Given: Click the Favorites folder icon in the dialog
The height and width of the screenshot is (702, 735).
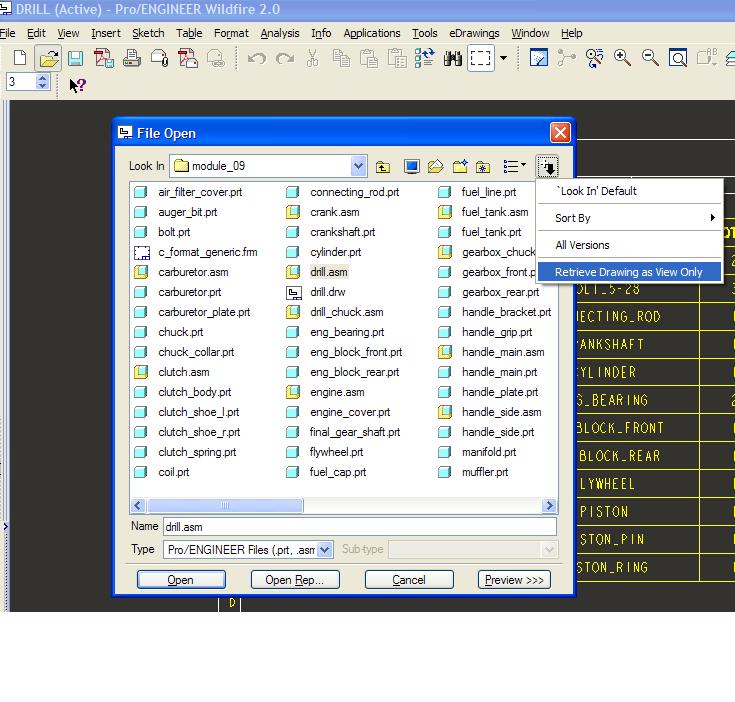Looking at the screenshot, I should coord(483,166).
